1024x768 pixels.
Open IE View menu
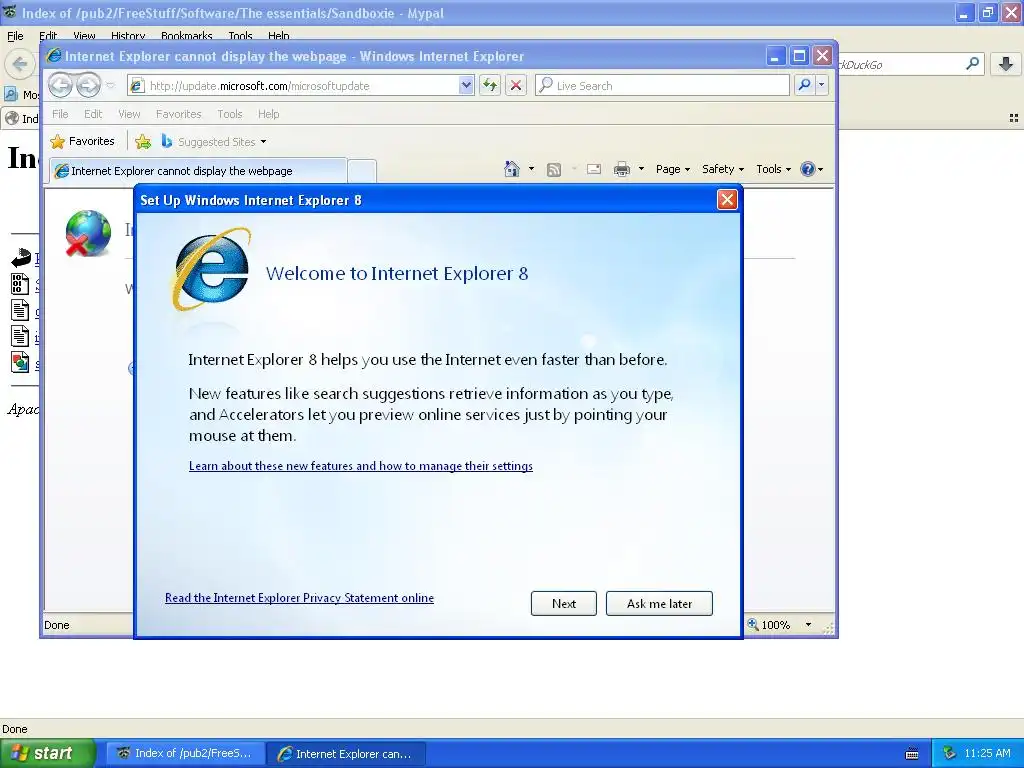coord(129,114)
